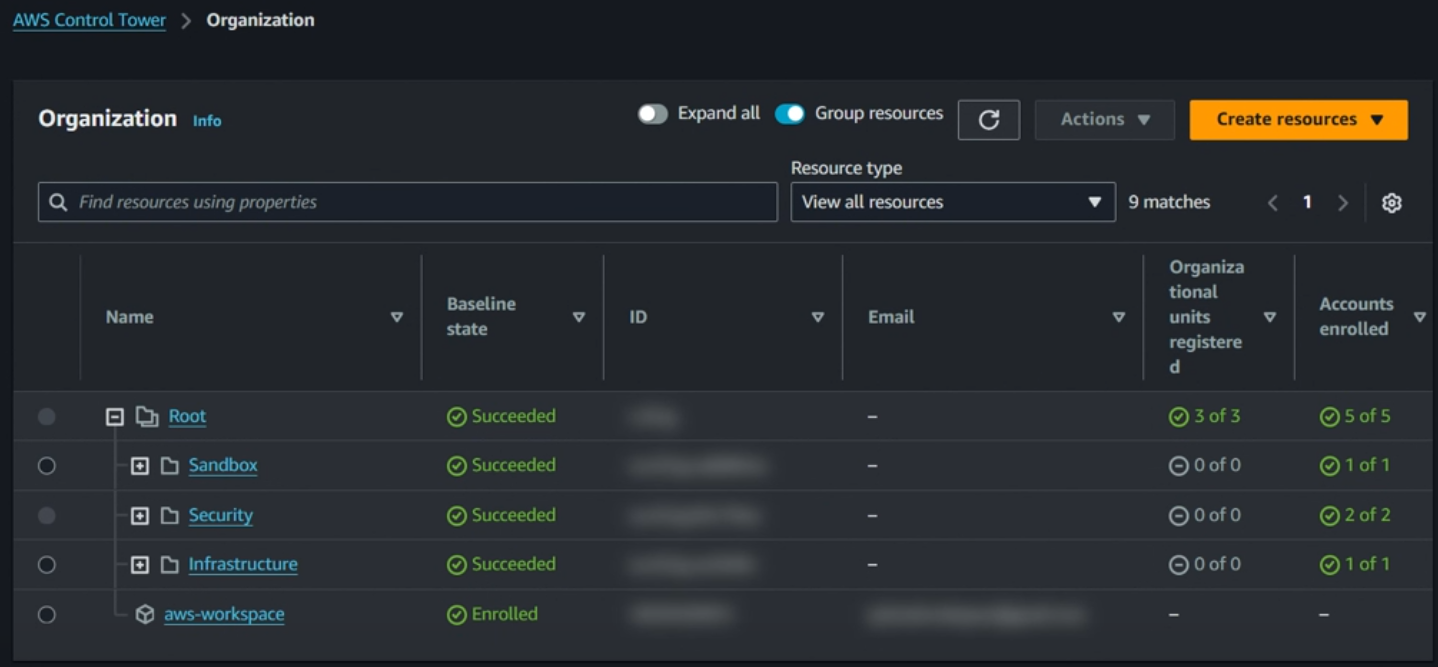Click the '5 of 5' check icon
The image size is (1438, 667).
[x=1330, y=417]
